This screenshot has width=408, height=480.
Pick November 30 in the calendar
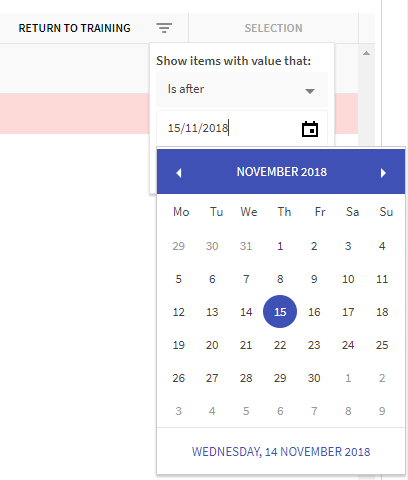(x=314, y=378)
